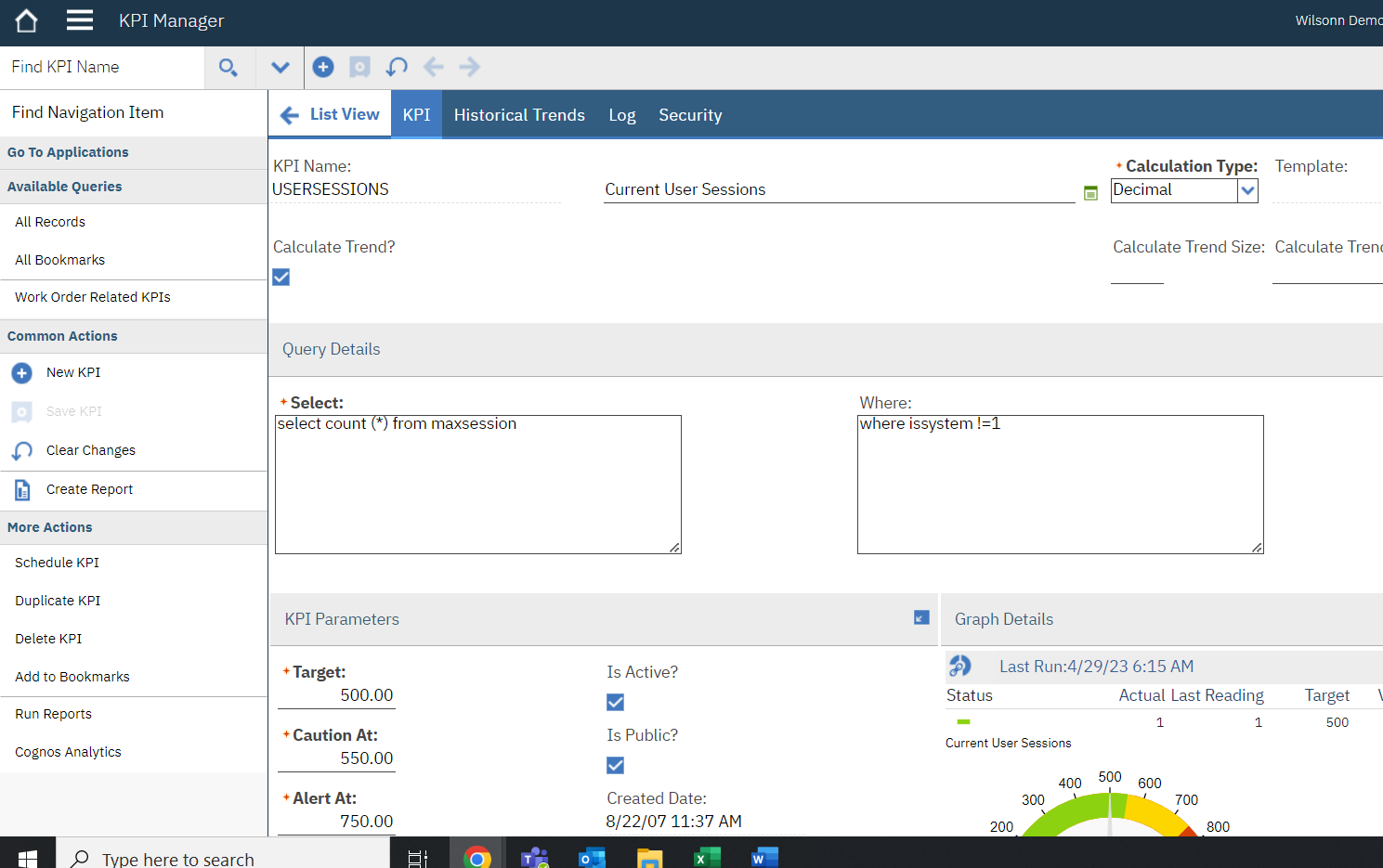The image size is (1383, 868).
Task: Create a new record using the toolbar plus icon
Action: [x=323, y=67]
